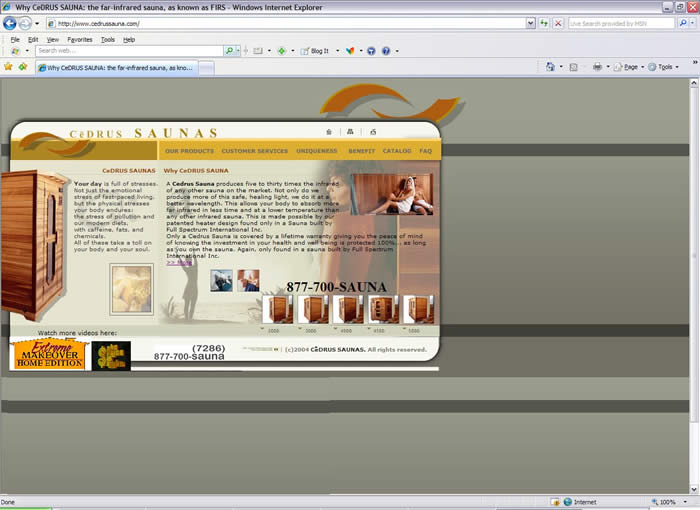Click the fourth sauna model thumbnail

383,309
